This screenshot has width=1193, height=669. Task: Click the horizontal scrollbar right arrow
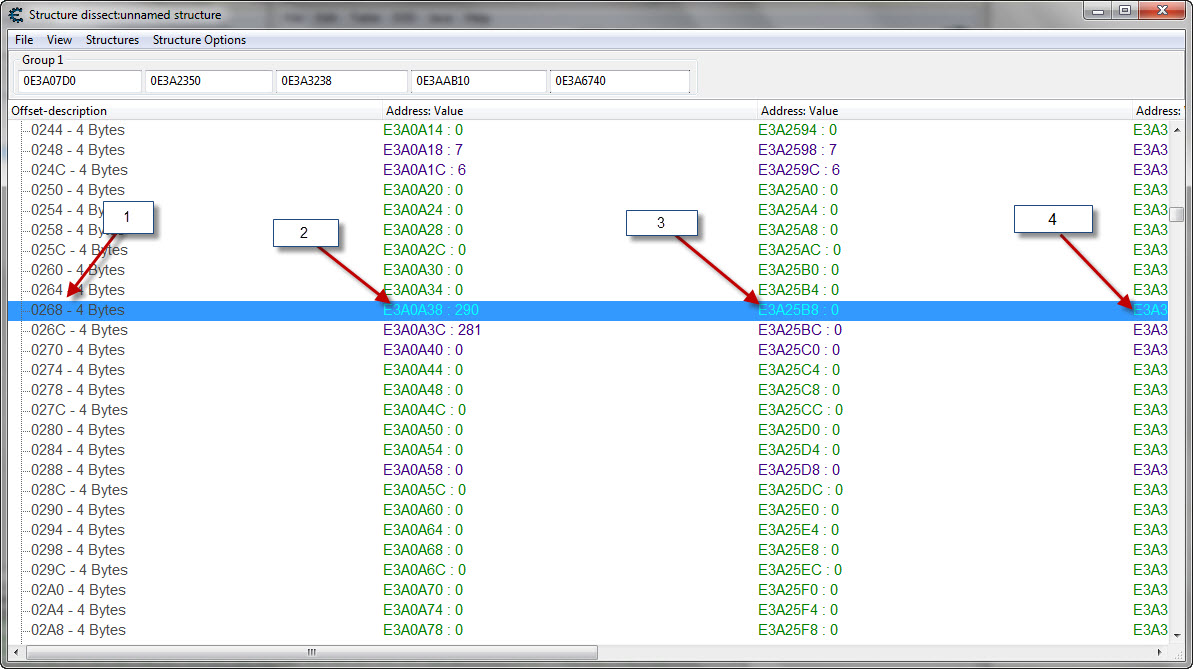point(1161,653)
